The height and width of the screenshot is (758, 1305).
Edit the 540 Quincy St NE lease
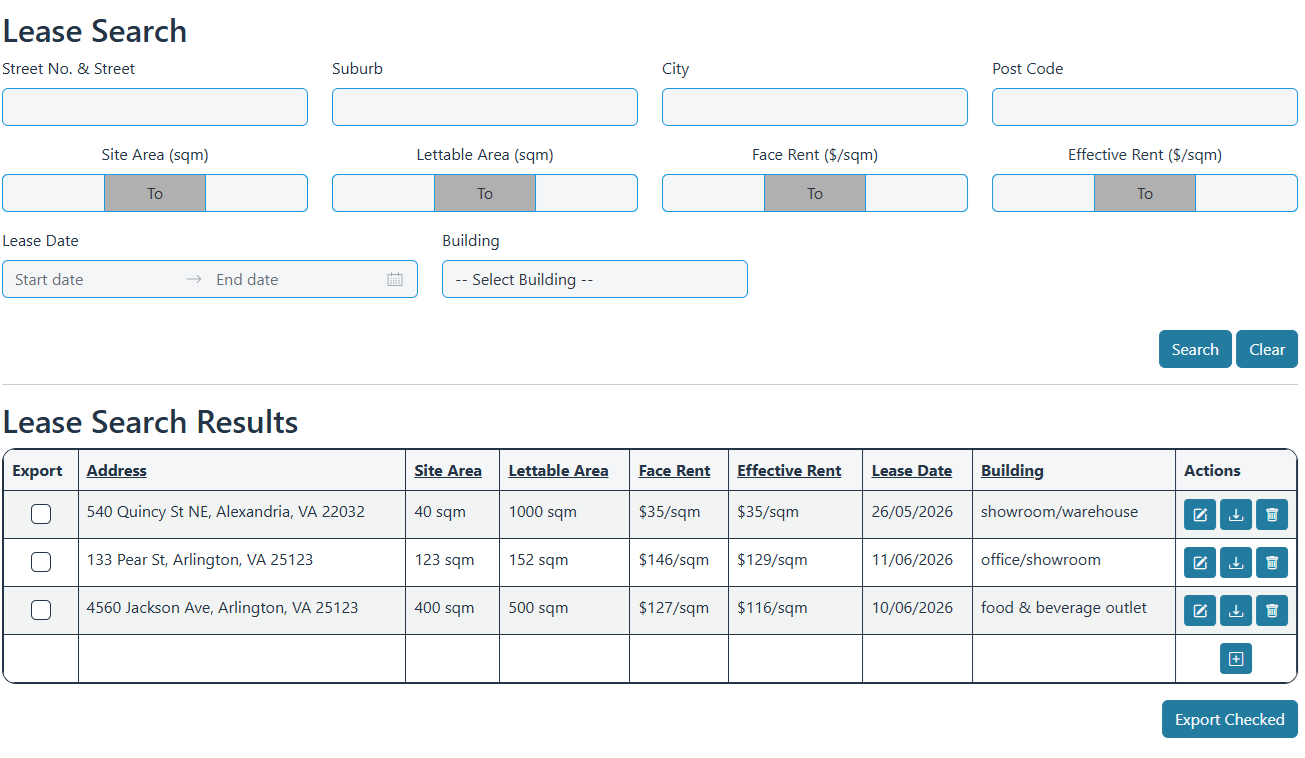tap(1200, 515)
